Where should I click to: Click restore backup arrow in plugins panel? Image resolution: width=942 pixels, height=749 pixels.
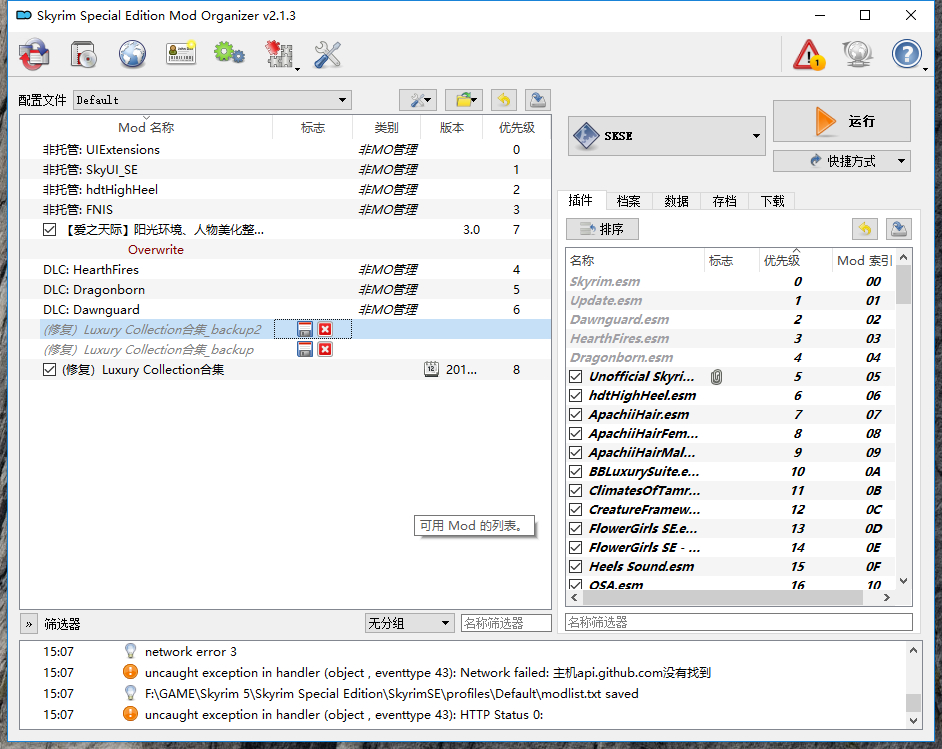(865, 229)
